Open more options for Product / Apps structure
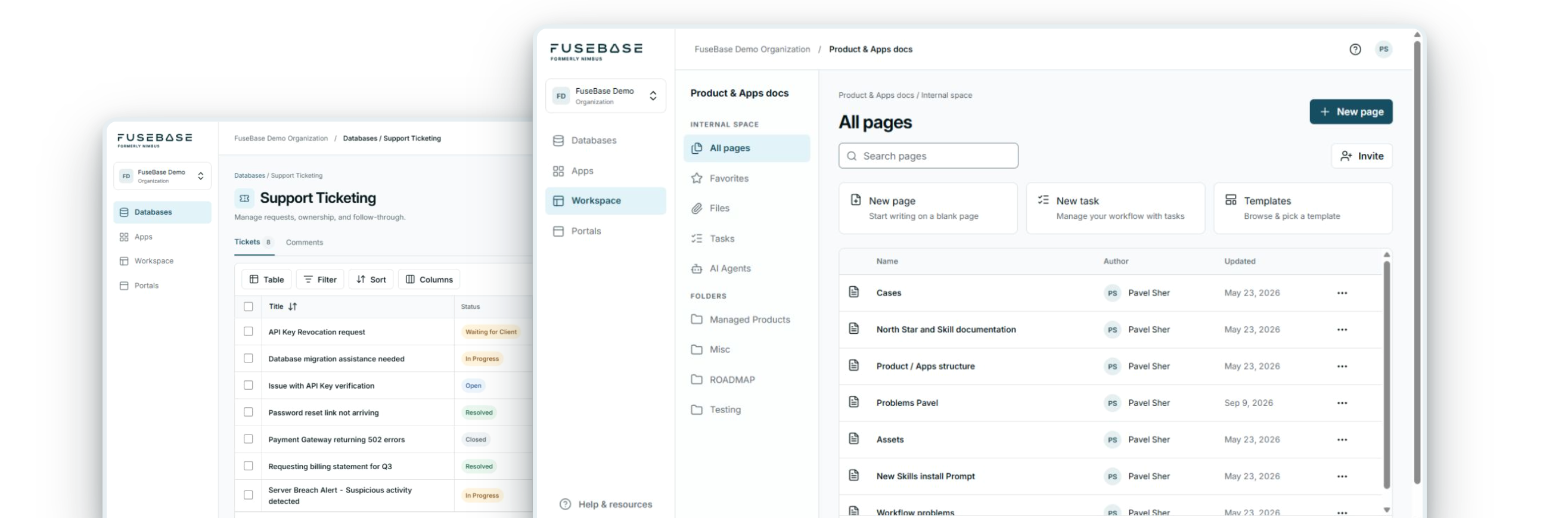The width and height of the screenshot is (1568, 518). pos(1342,367)
